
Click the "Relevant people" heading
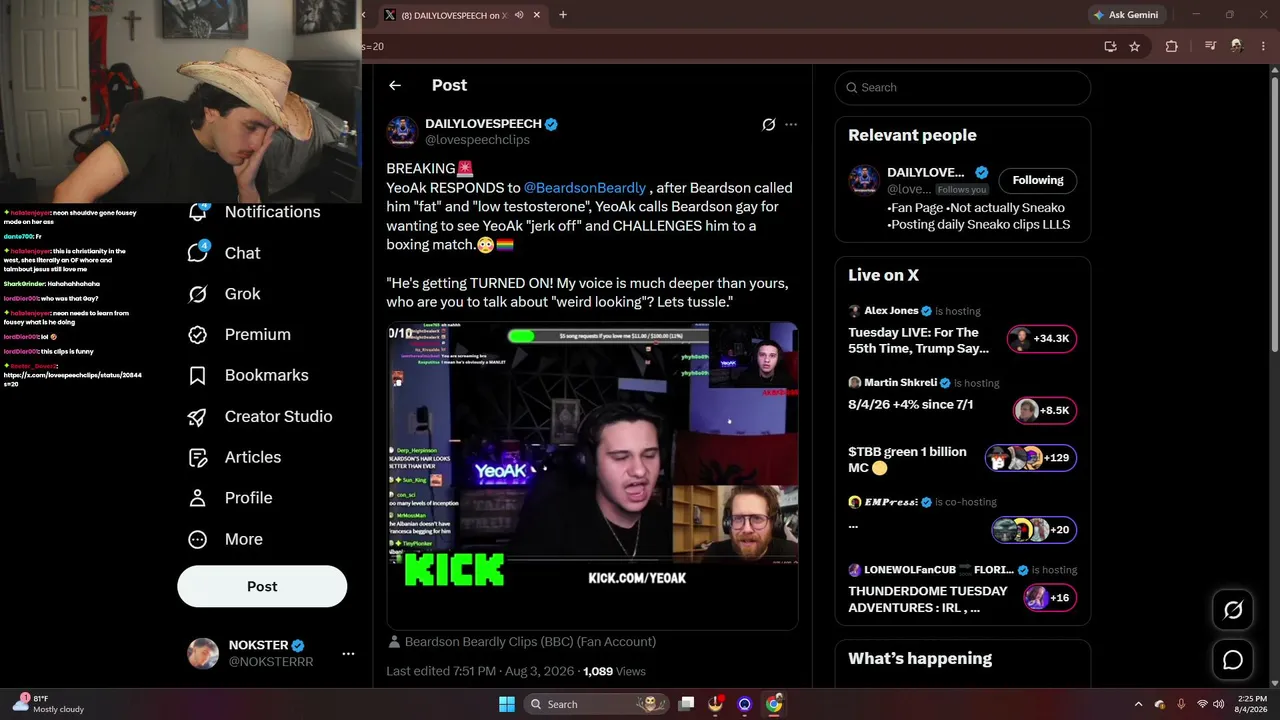coord(912,135)
